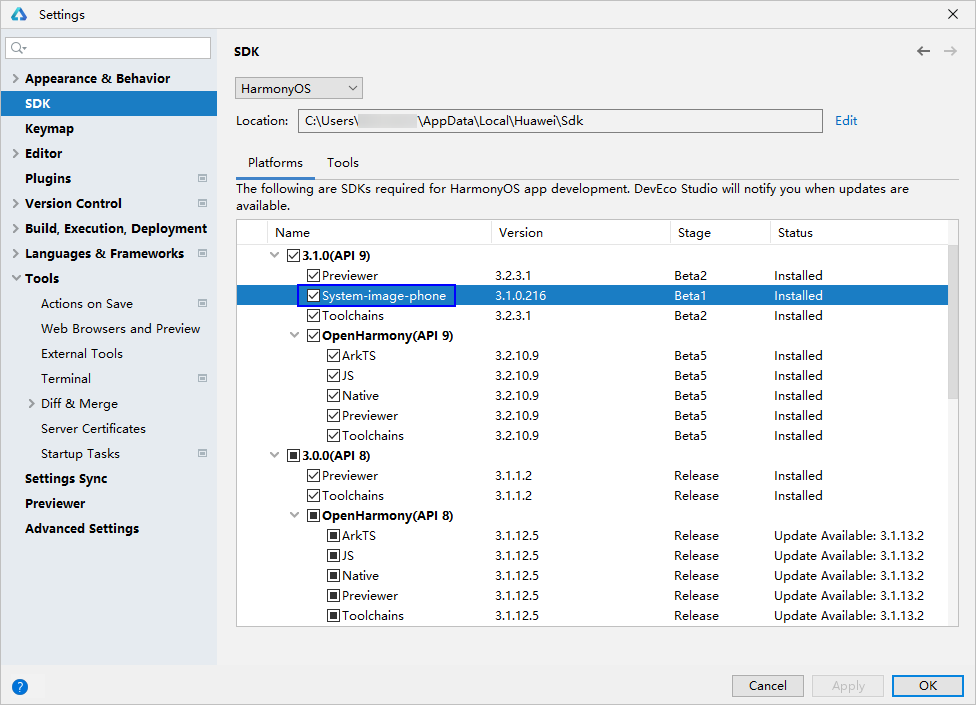Image resolution: width=976 pixels, height=705 pixels.
Task: Expand Appearance & Behavior section
Action: click(16, 78)
